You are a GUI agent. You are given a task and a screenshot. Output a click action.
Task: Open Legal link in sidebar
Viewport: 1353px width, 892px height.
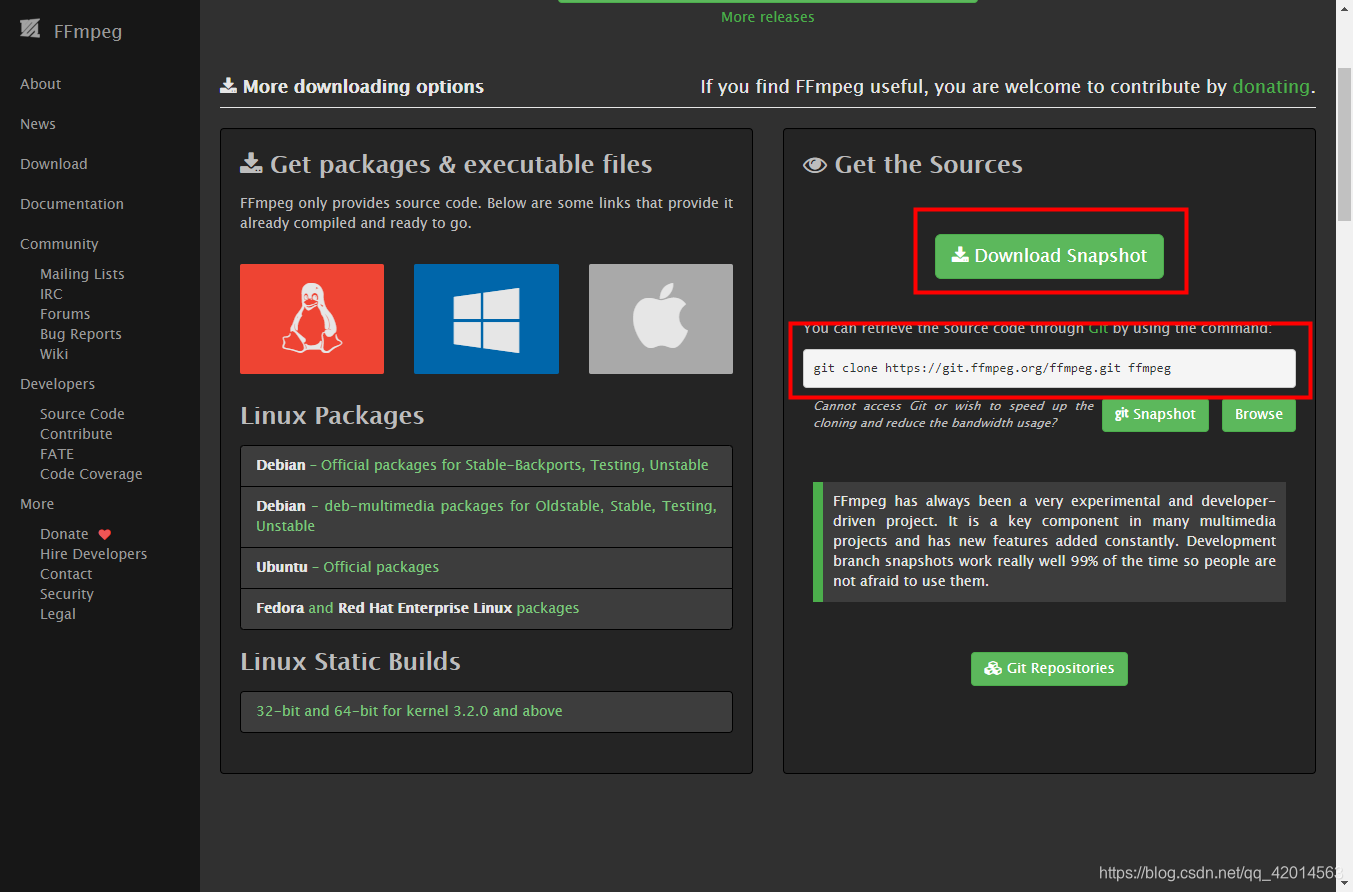(x=58, y=614)
